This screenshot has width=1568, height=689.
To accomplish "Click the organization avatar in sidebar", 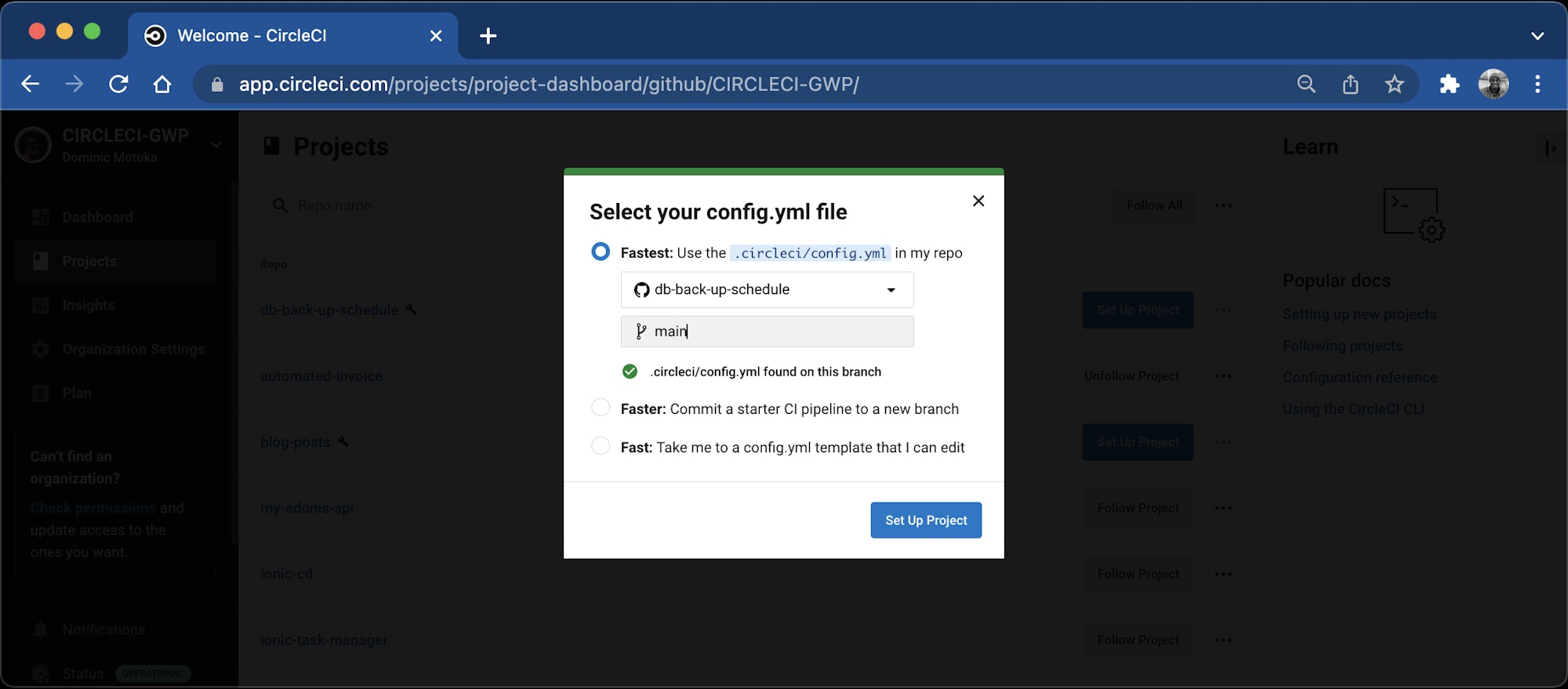I will (33, 145).
